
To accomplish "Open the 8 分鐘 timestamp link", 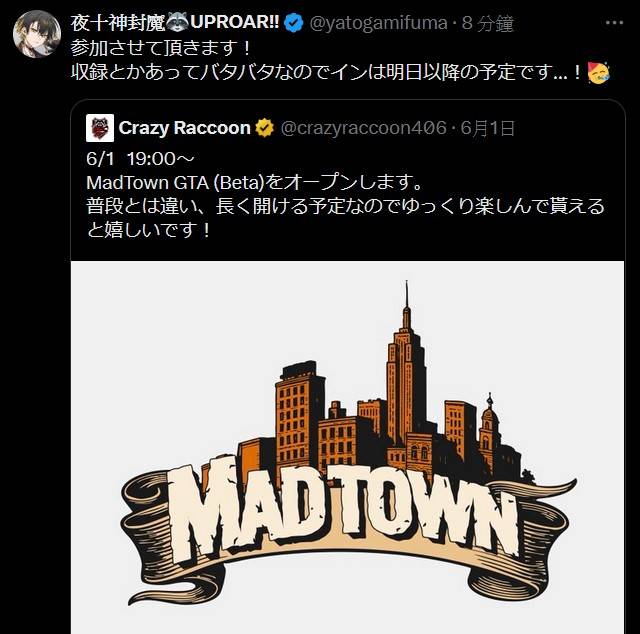I will (487, 23).
